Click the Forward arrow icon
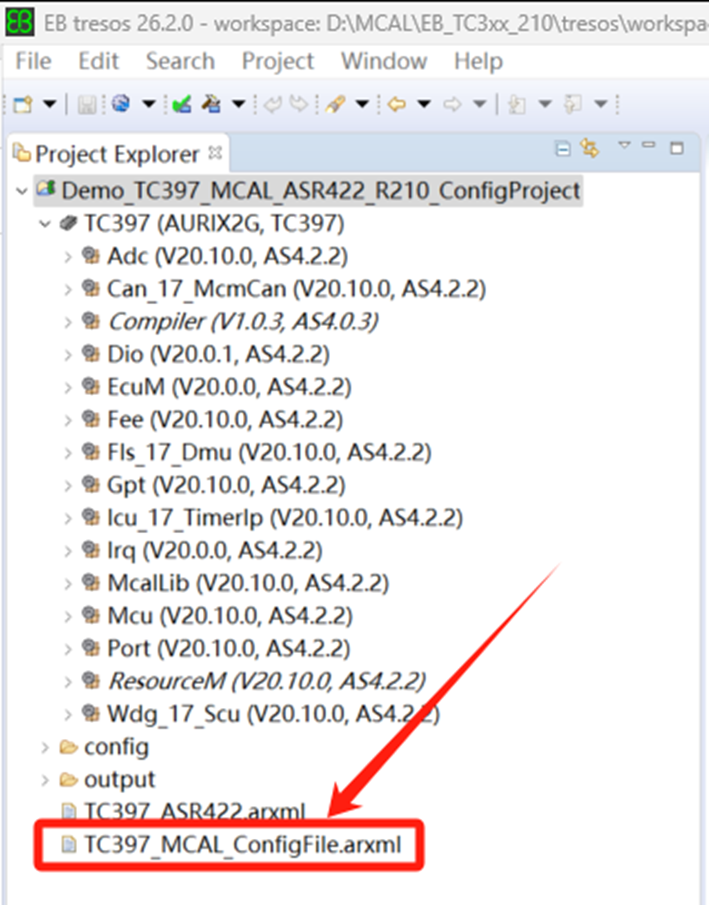The height and width of the screenshot is (905, 709). coord(452,104)
